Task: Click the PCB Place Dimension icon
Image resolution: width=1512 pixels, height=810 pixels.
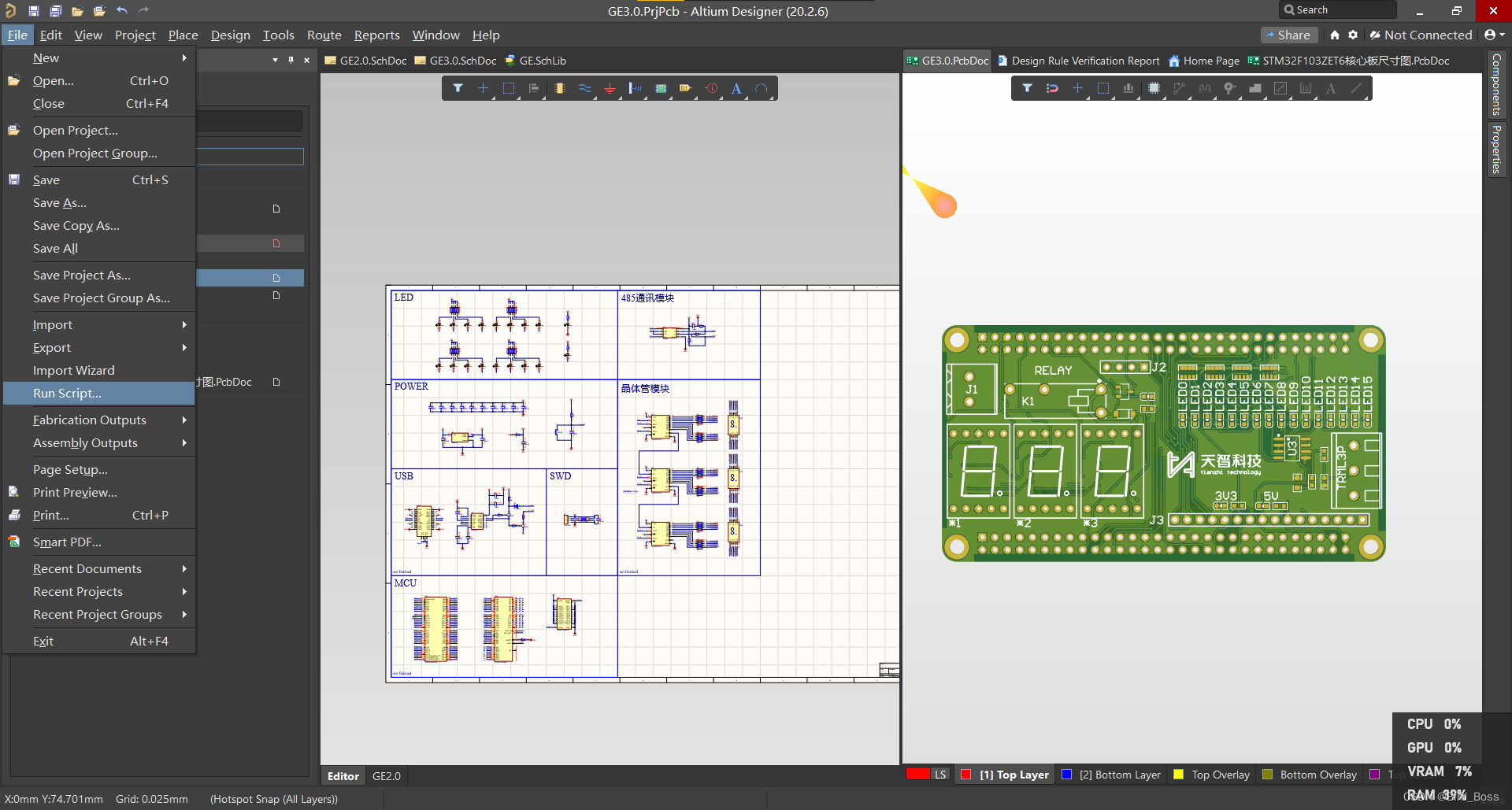Action: (x=1306, y=88)
